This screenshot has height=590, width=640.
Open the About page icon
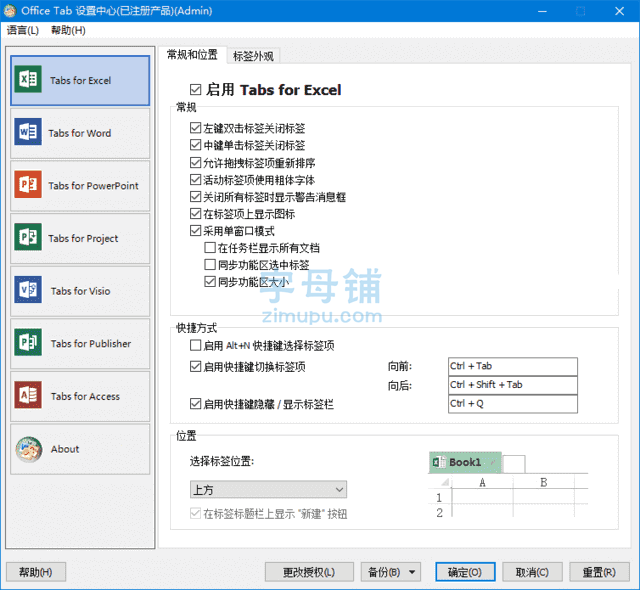pyautogui.click(x=29, y=449)
